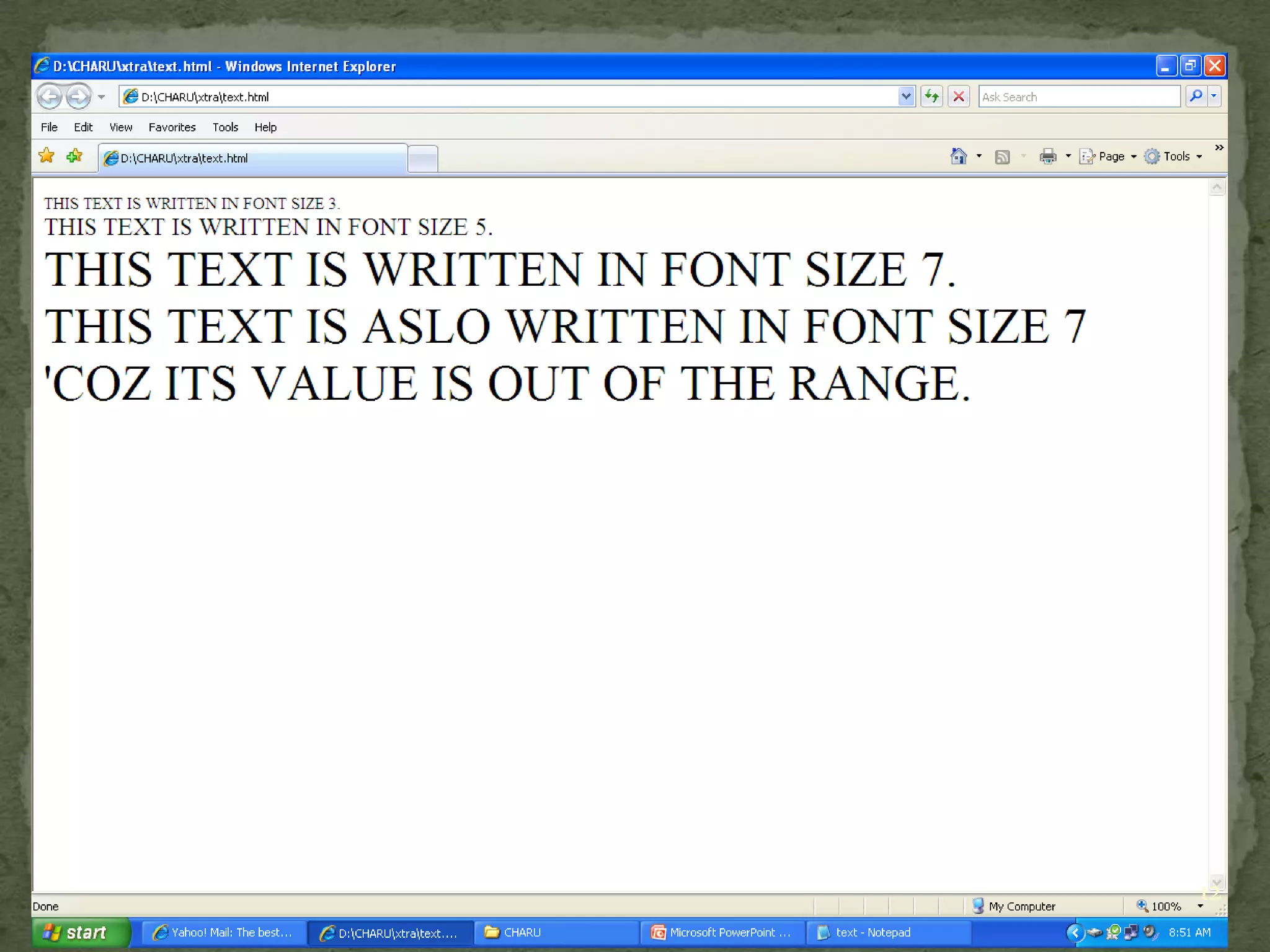Click the Print icon in toolbar

1048,156
